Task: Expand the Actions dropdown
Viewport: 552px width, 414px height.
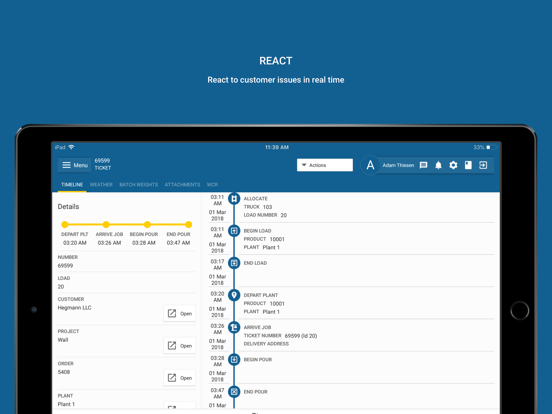Action: (x=325, y=165)
